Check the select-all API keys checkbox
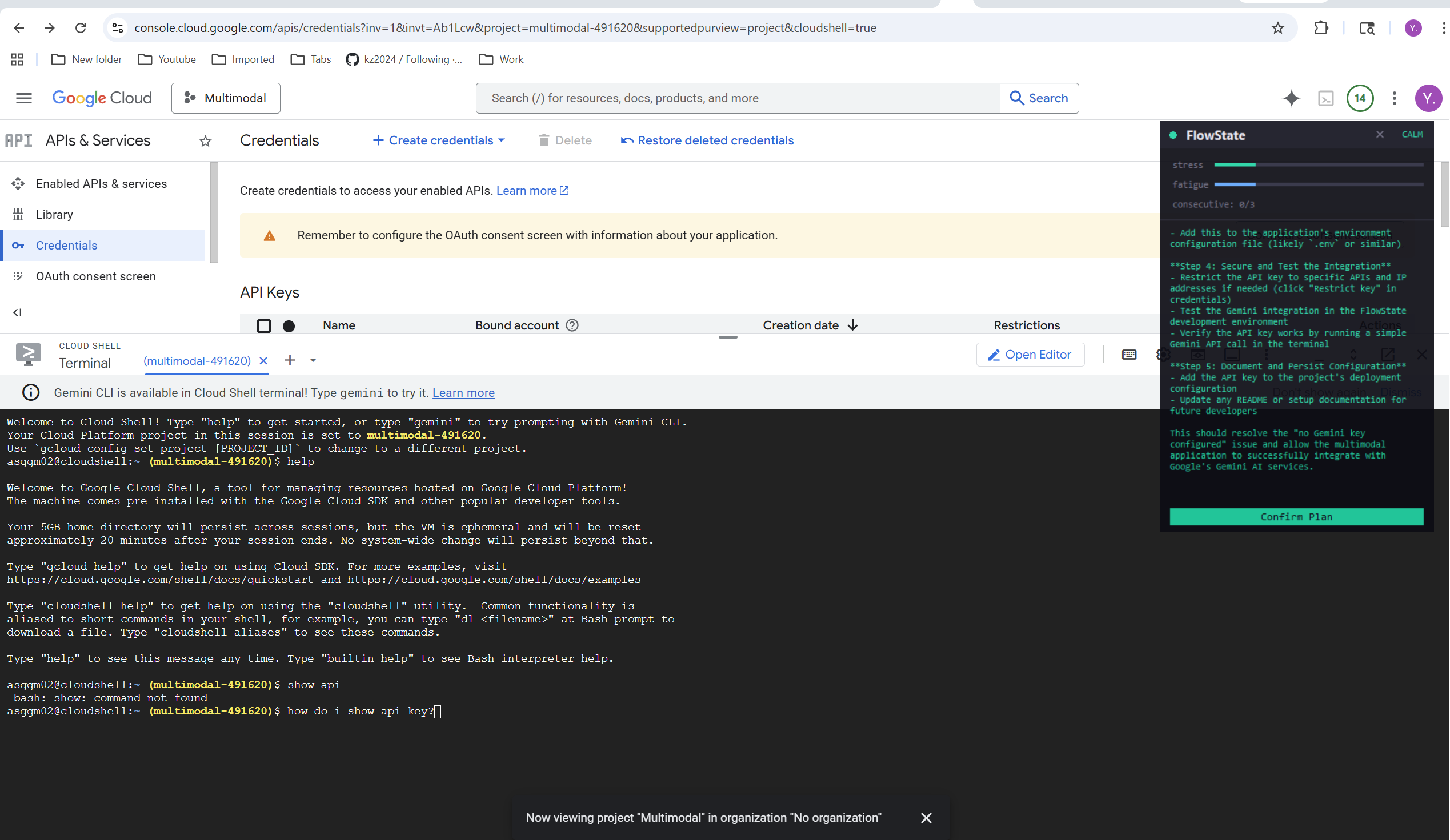 [x=263, y=326]
